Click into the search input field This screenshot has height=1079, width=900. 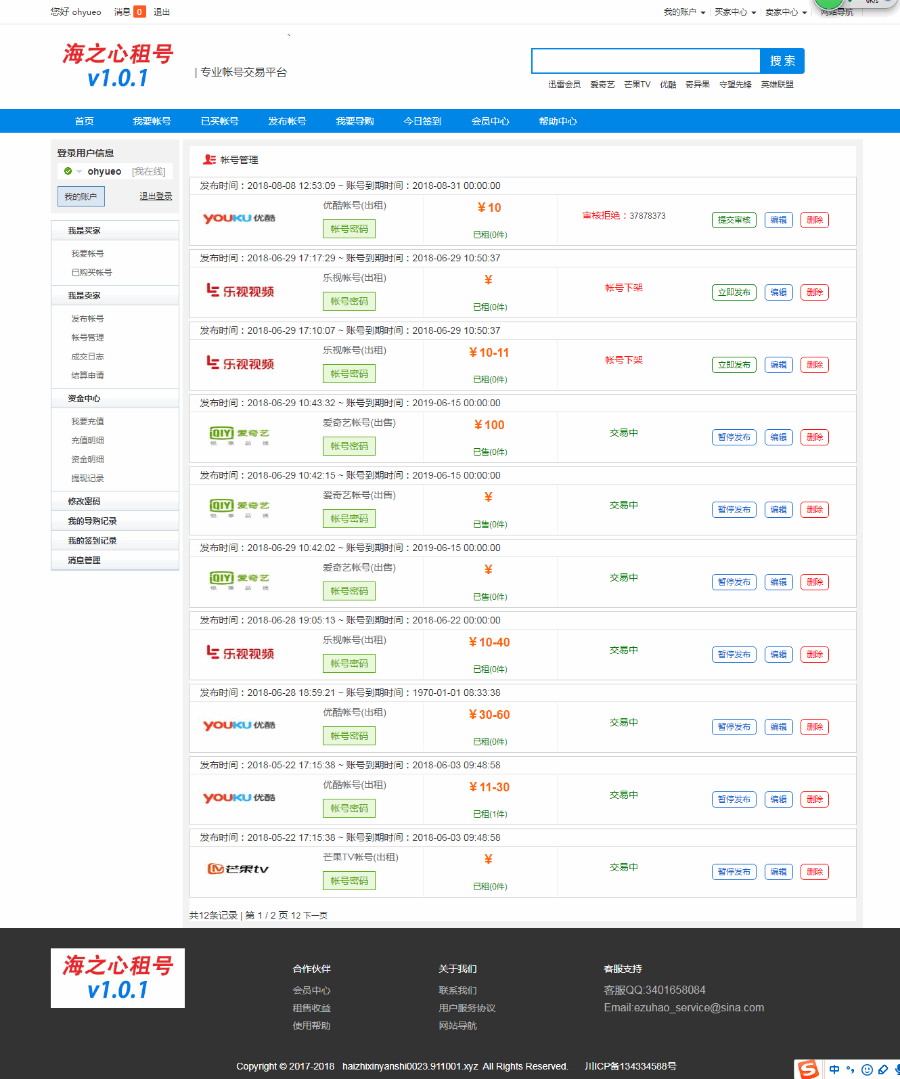pos(646,61)
